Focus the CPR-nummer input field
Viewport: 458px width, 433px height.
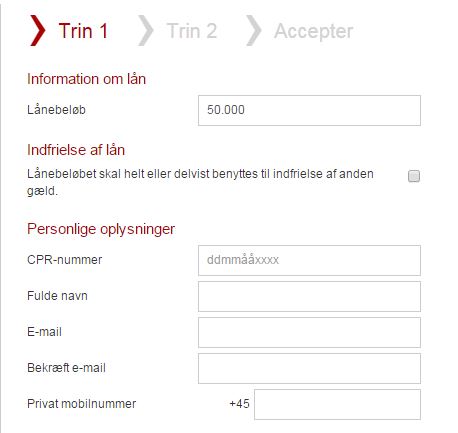309,260
